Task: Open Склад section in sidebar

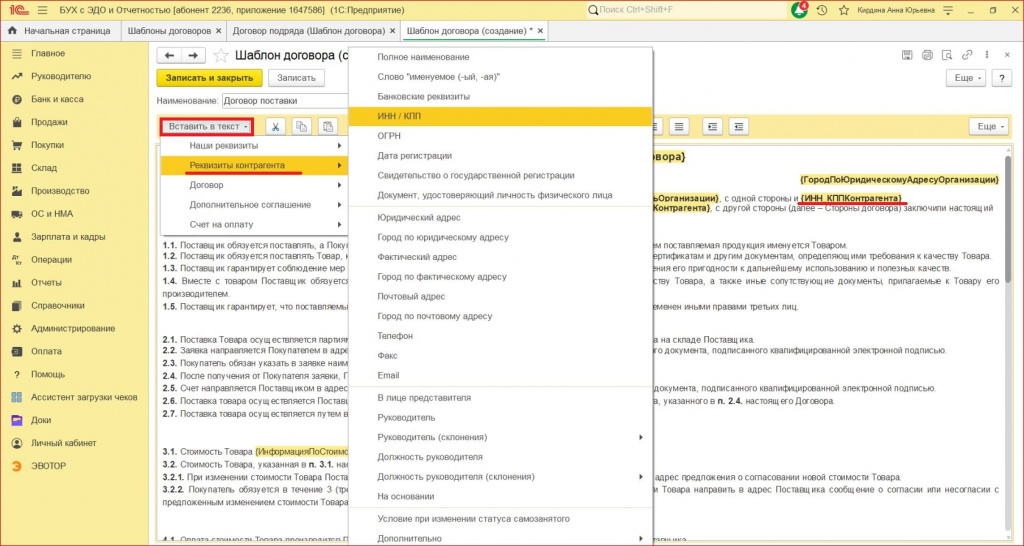Action: 44,168
